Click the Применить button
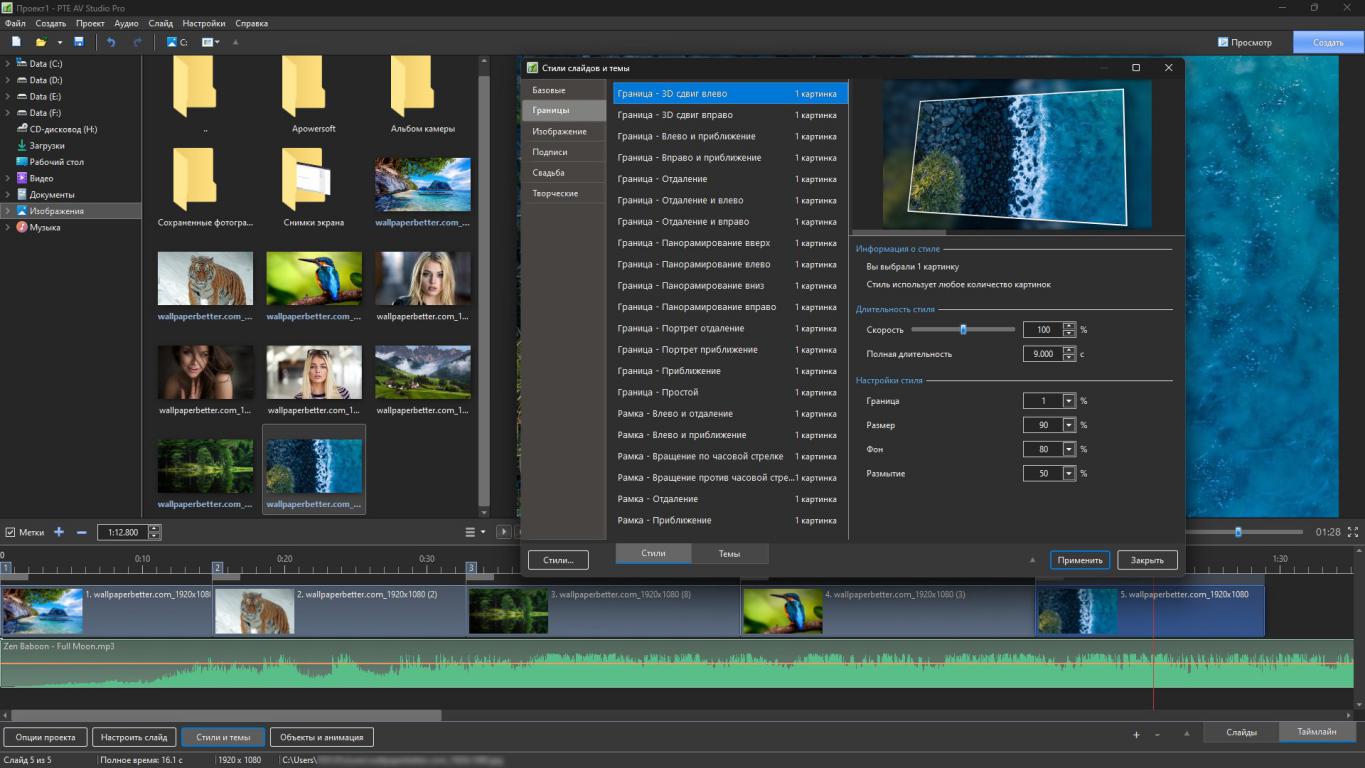This screenshot has height=768, width=1365. (1079, 560)
